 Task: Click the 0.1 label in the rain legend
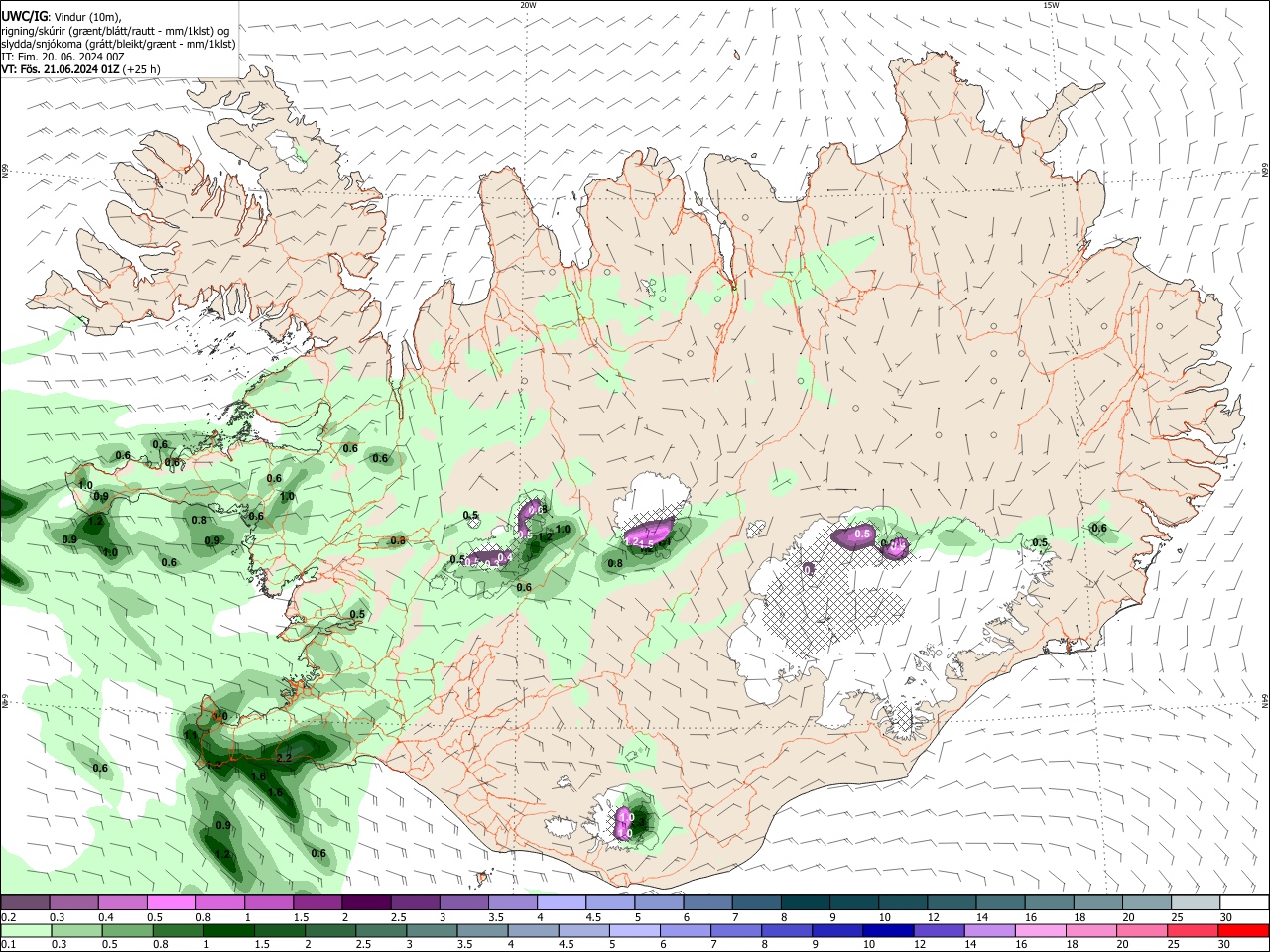(x=8, y=944)
